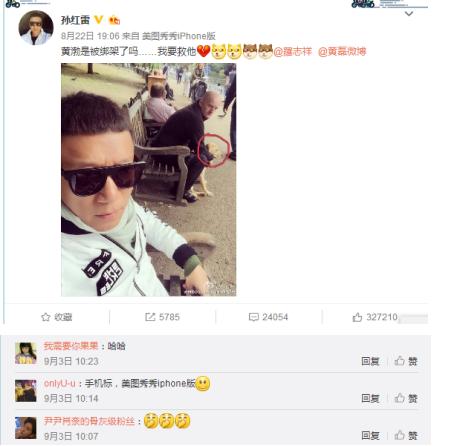Like the 10:07 comment thumbs-up
449x446 pixels.
coord(400,435)
